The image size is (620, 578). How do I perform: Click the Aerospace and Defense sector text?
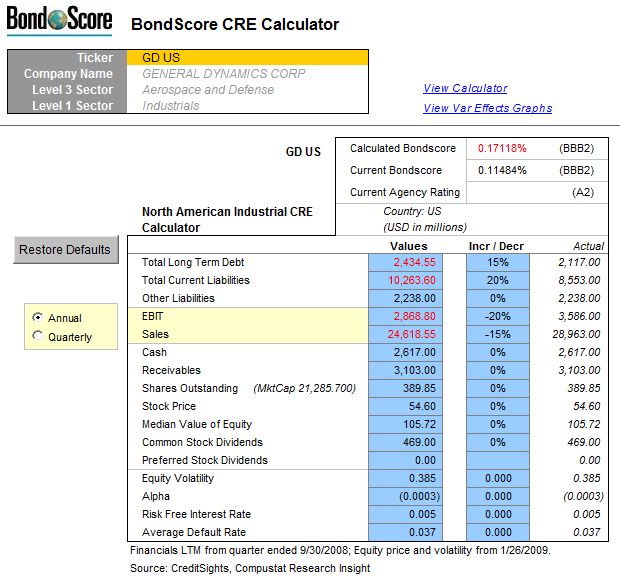coord(208,90)
